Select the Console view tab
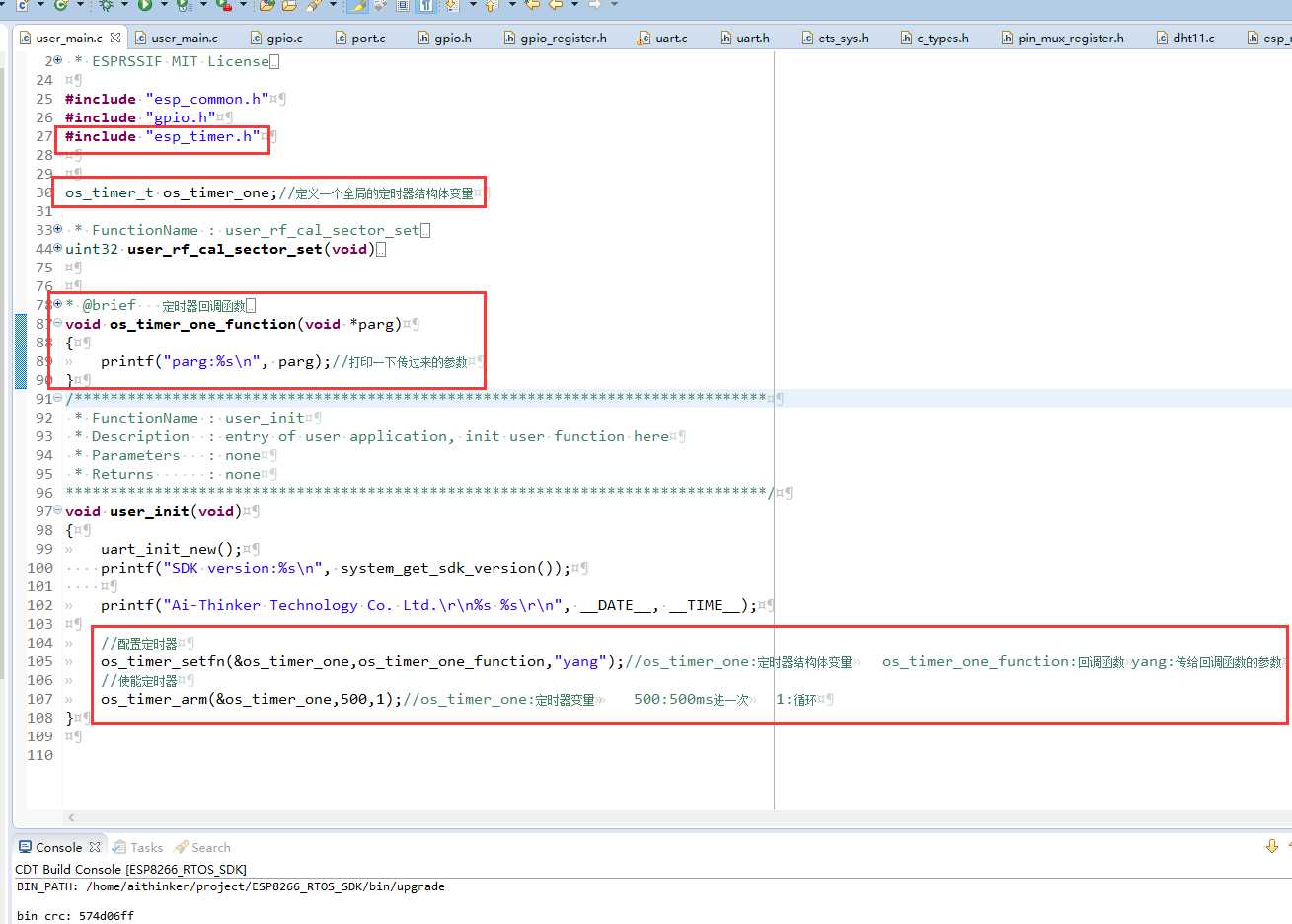1292x924 pixels. (58, 847)
